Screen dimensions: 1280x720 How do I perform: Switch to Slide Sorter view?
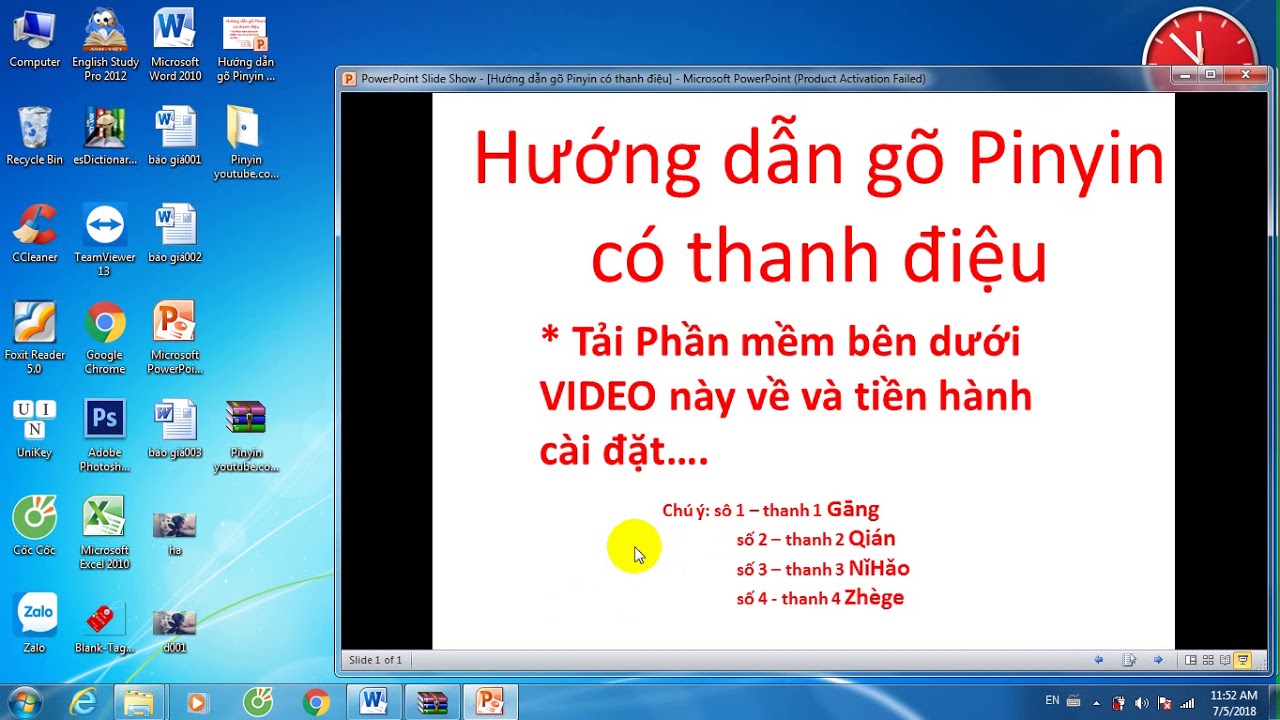click(x=1208, y=660)
